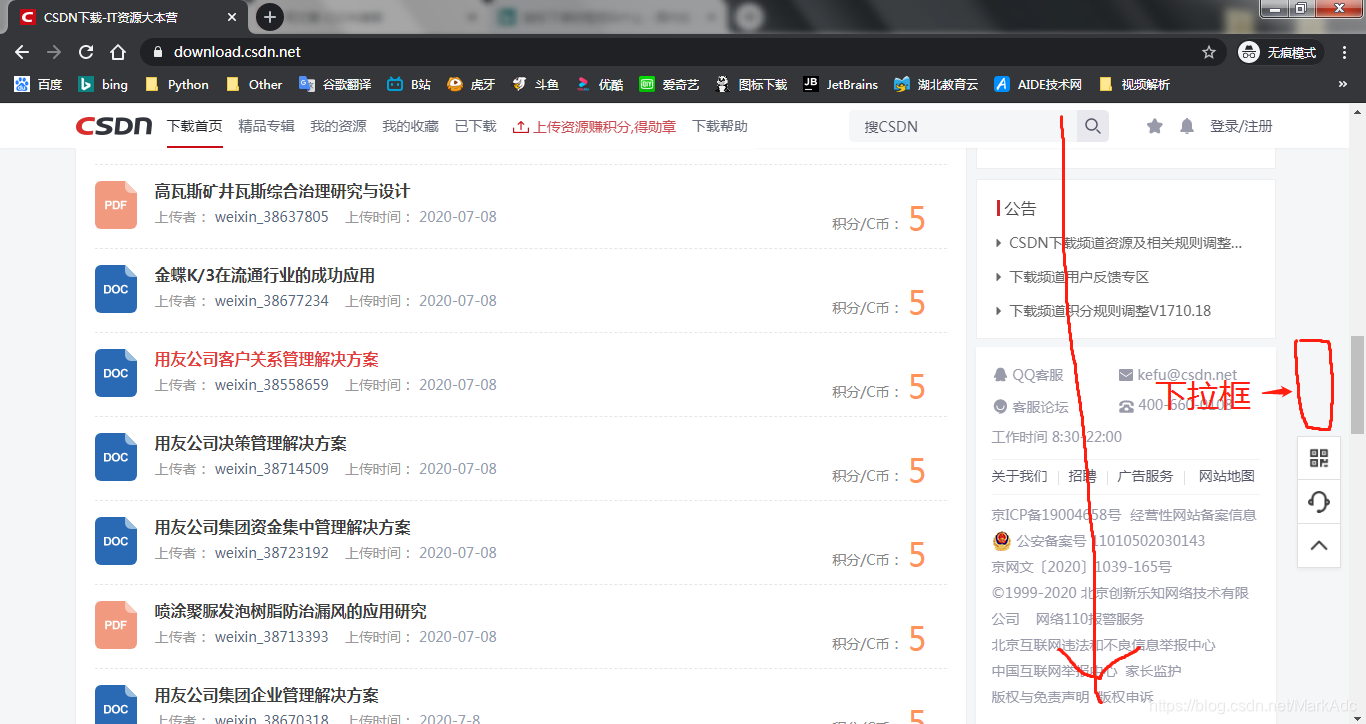Open bing bookmark

click(x=104, y=85)
